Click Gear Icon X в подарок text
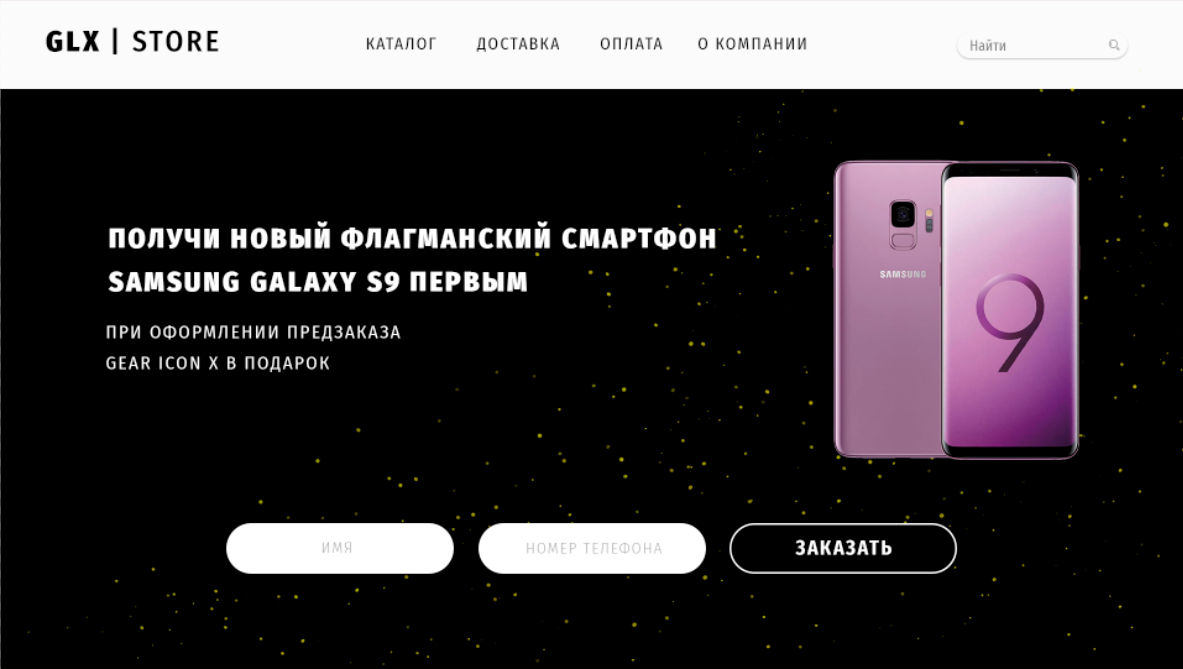Viewport: 1183px width, 669px height. (x=218, y=364)
